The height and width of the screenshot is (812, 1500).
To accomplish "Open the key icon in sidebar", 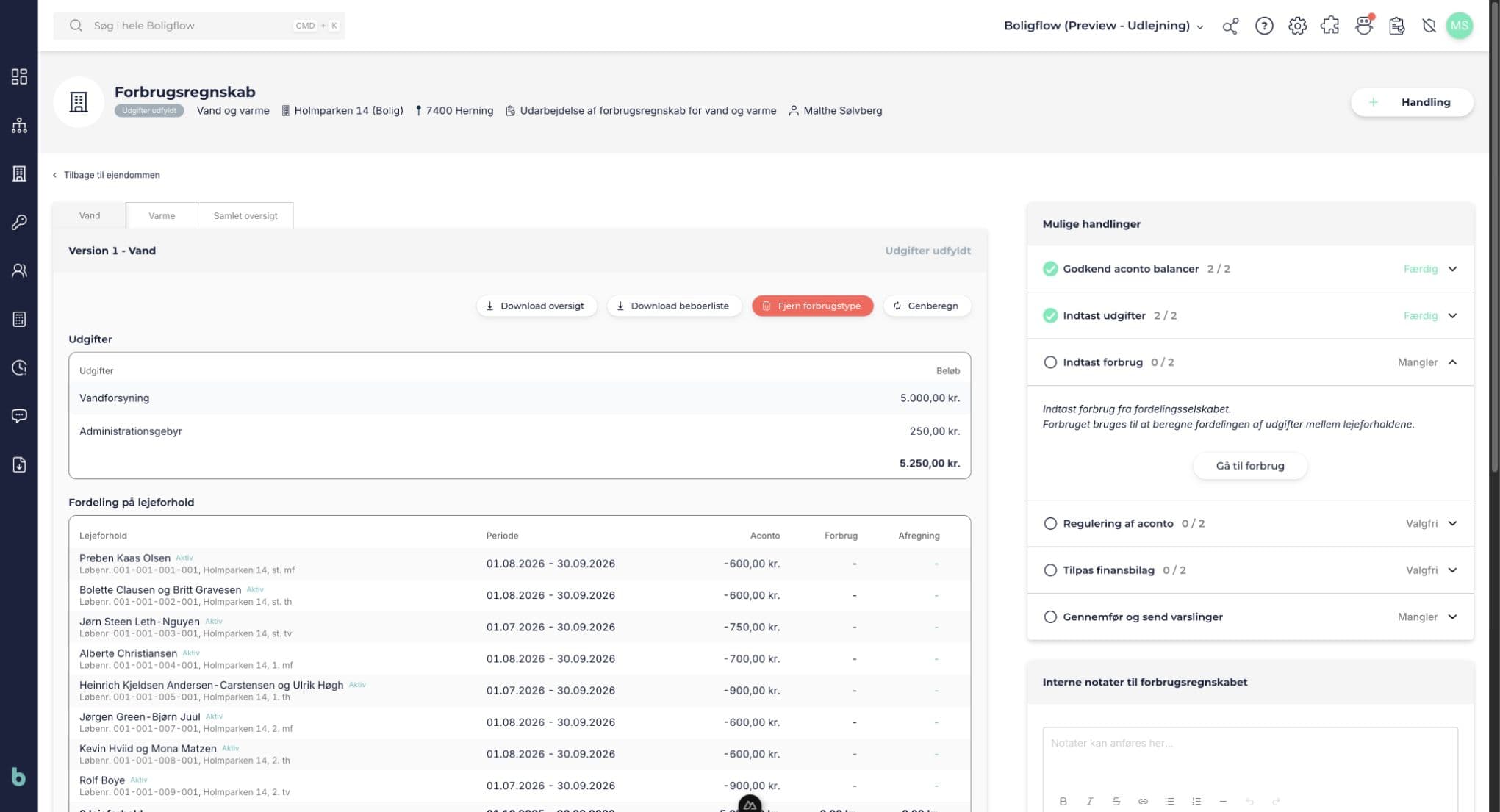I will [19, 222].
